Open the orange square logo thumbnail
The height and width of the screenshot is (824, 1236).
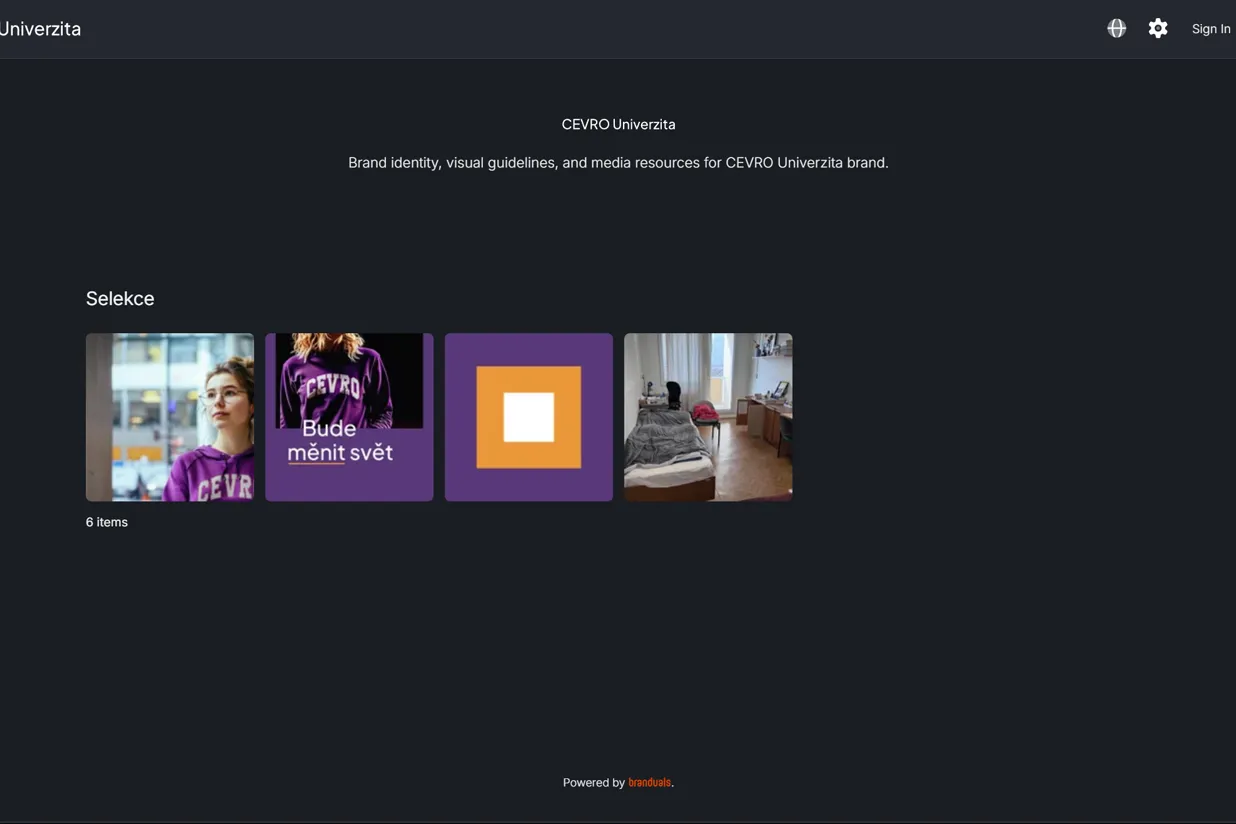click(x=529, y=417)
